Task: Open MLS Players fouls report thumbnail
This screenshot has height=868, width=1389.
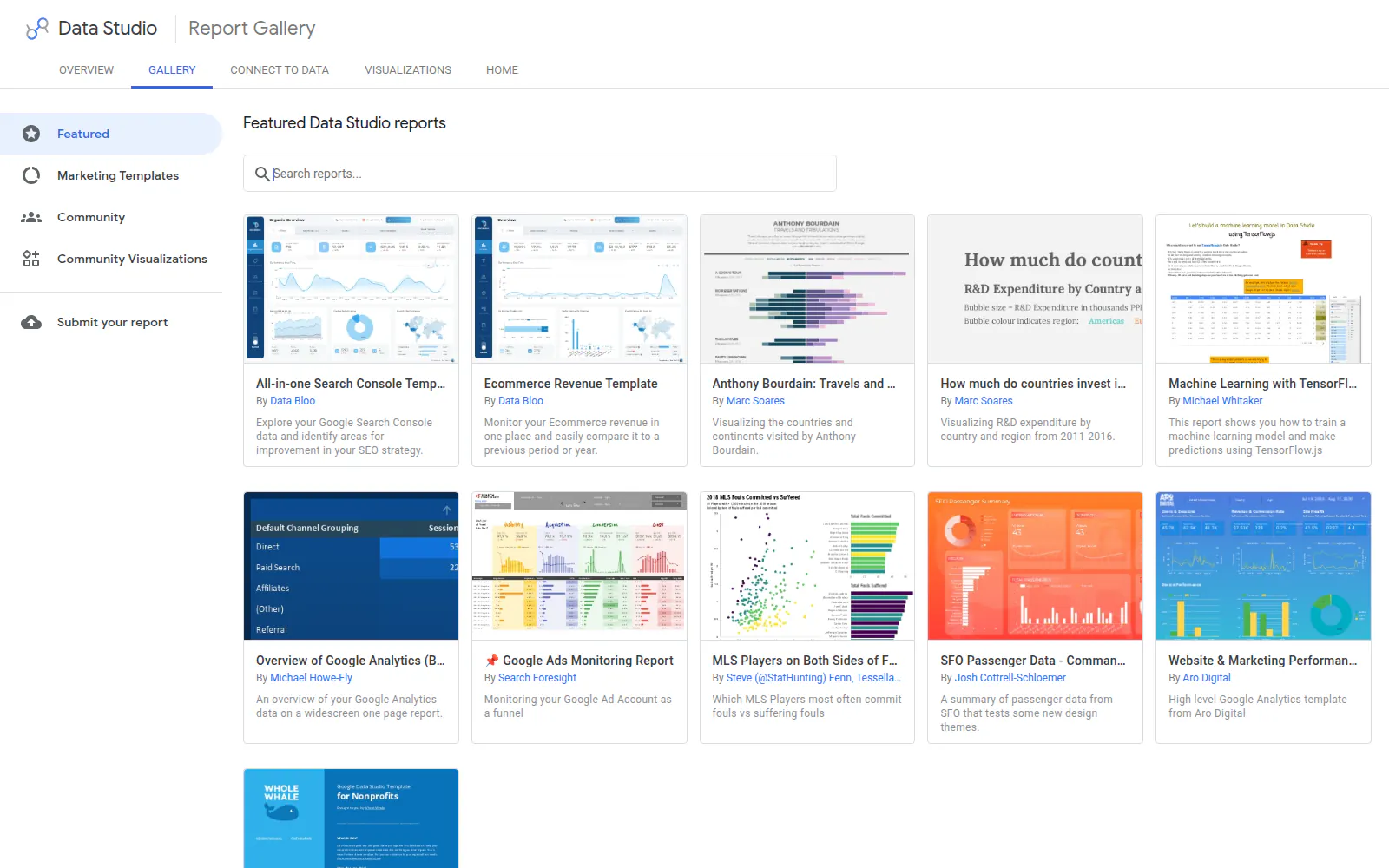Action: pyautogui.click(x=807, y=566)
